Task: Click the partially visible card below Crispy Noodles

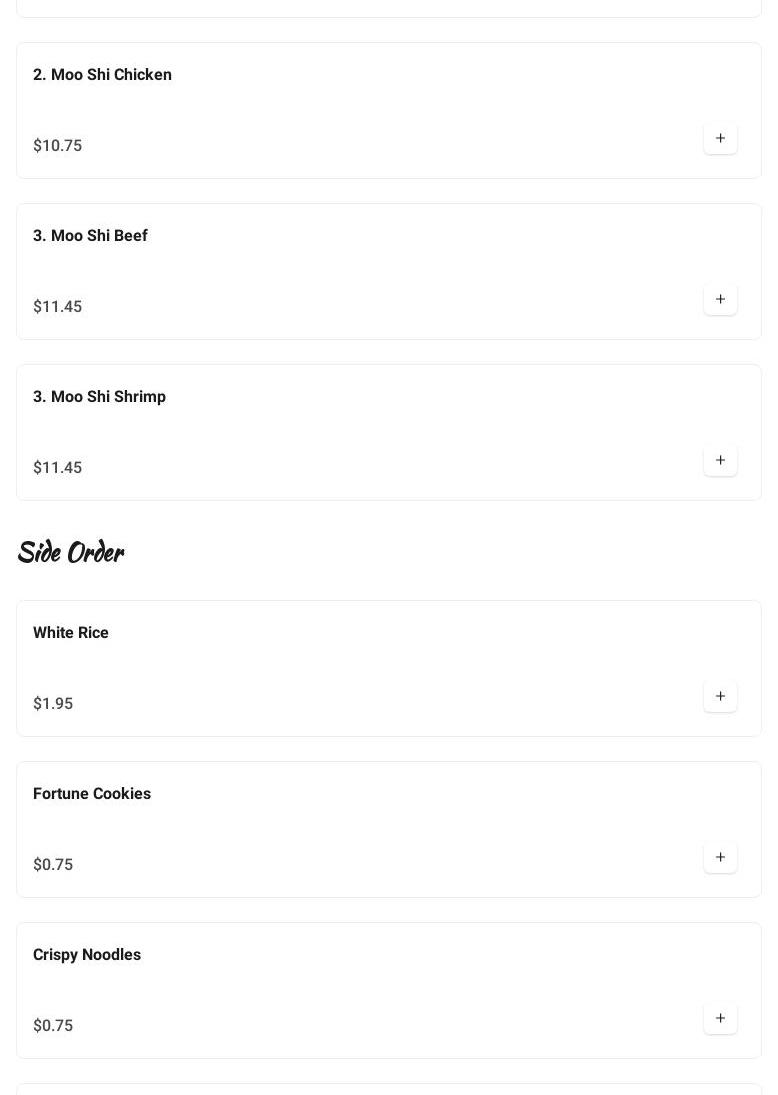Action: click(389, 1089)
